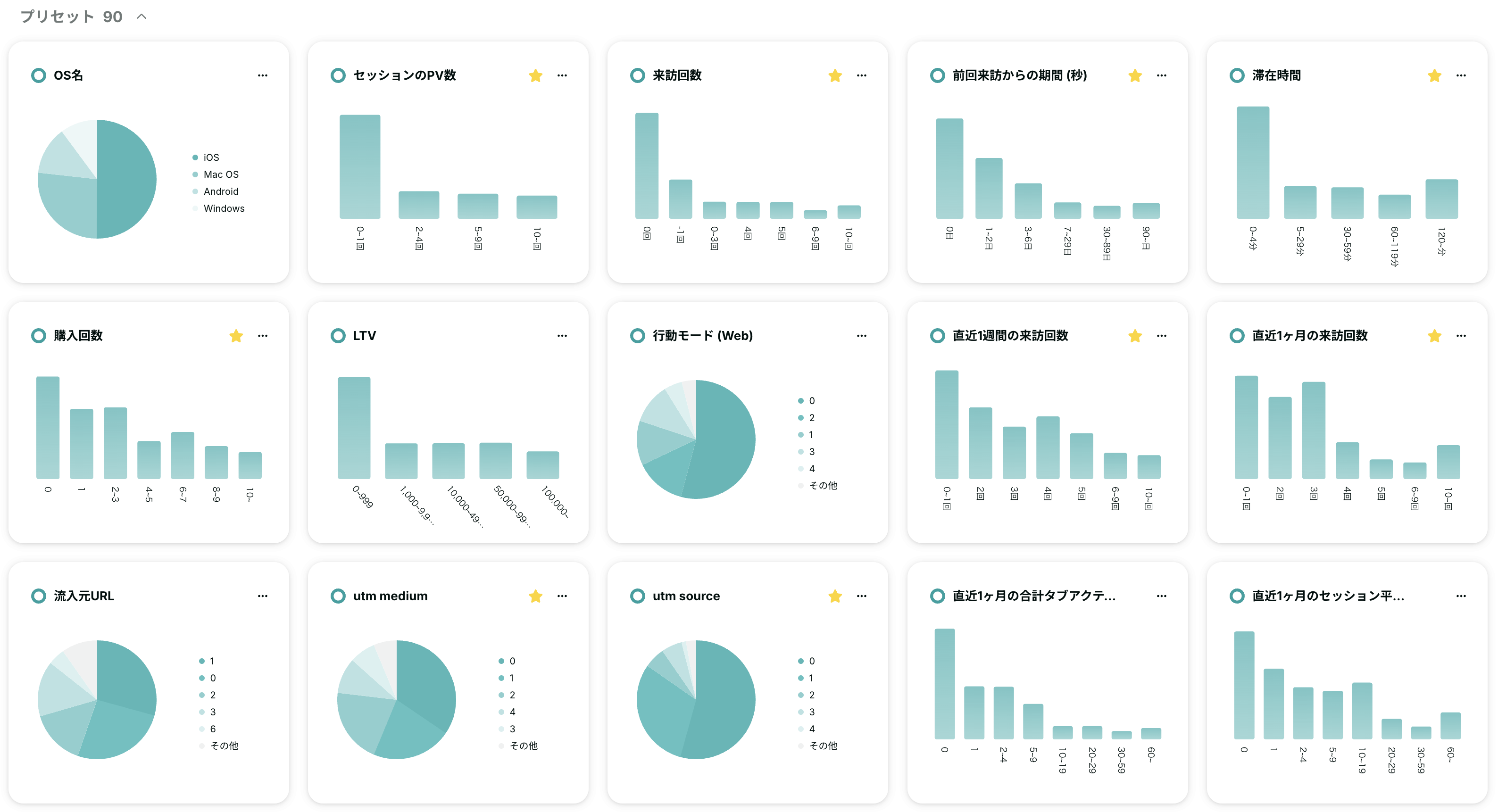Viewport: 1498px width, 812px height.
Task: Click the 流入元URL pie chart
Action: [x=97, y=700]
